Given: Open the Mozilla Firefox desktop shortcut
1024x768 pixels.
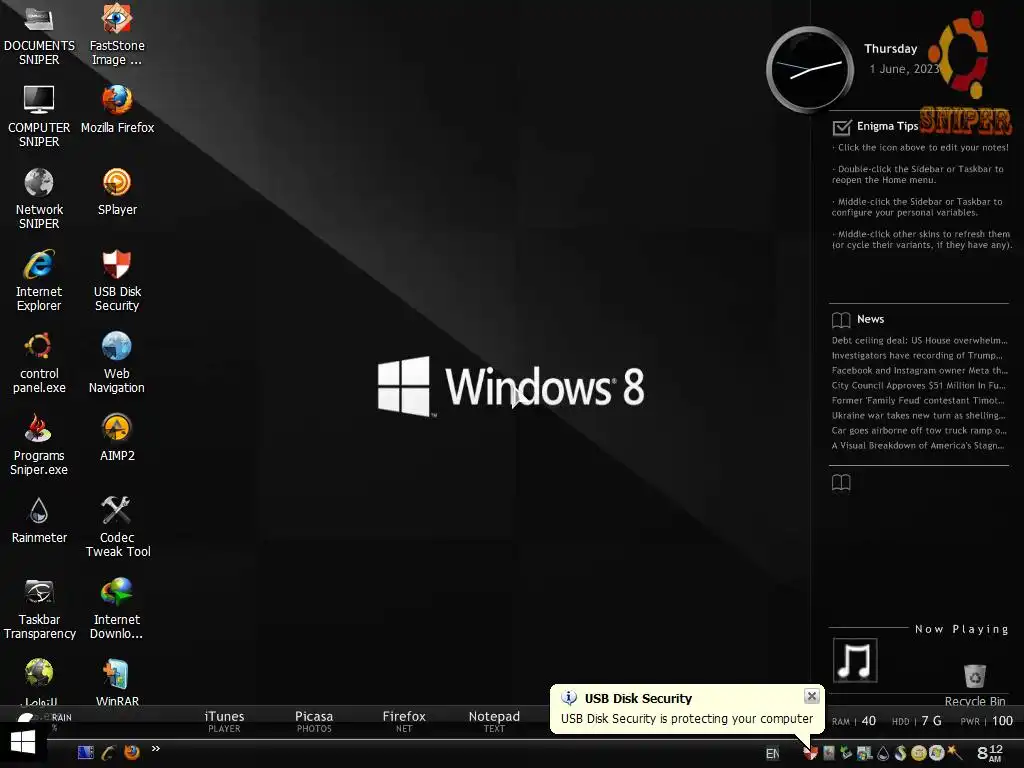Looking at the screenshot, I should [x=117, y=110].
